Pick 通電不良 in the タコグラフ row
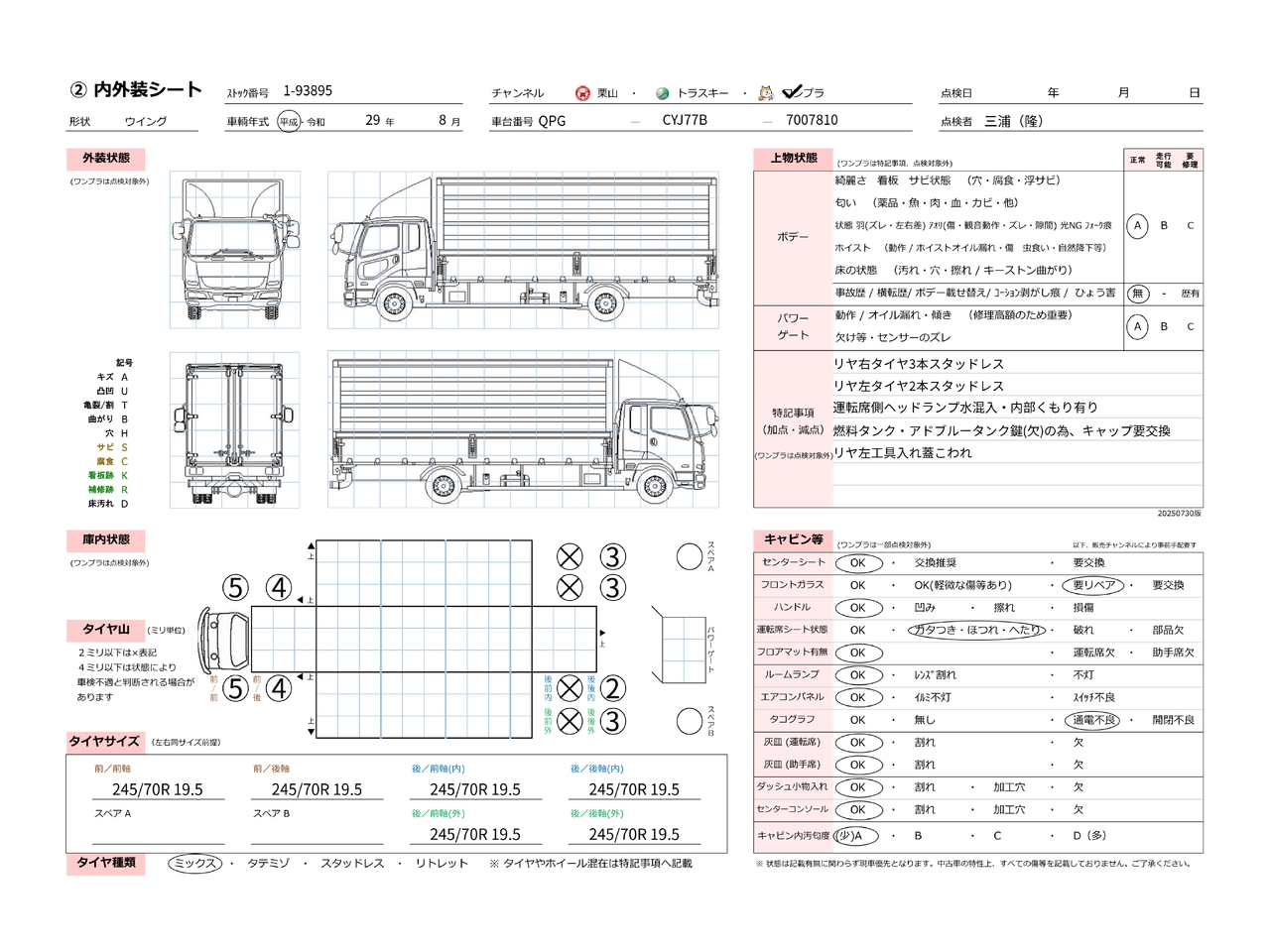The image size is (1270, 952). (x=1093, y=720)
